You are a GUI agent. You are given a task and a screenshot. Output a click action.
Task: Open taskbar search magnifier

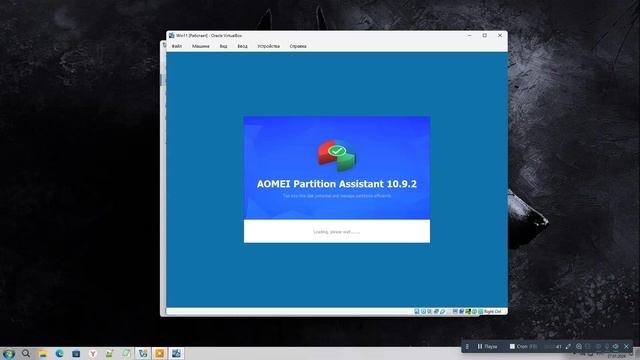26,353
